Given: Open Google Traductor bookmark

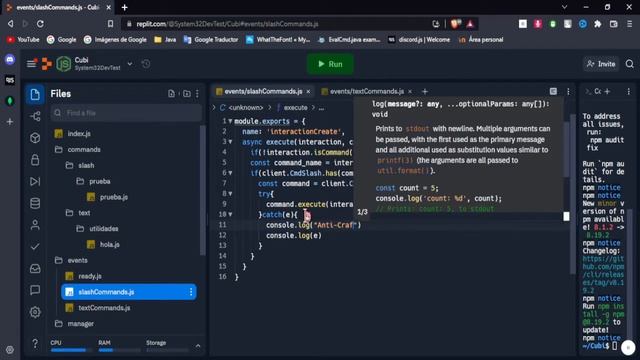Looking at the screenshot, I should coord(211,40).
